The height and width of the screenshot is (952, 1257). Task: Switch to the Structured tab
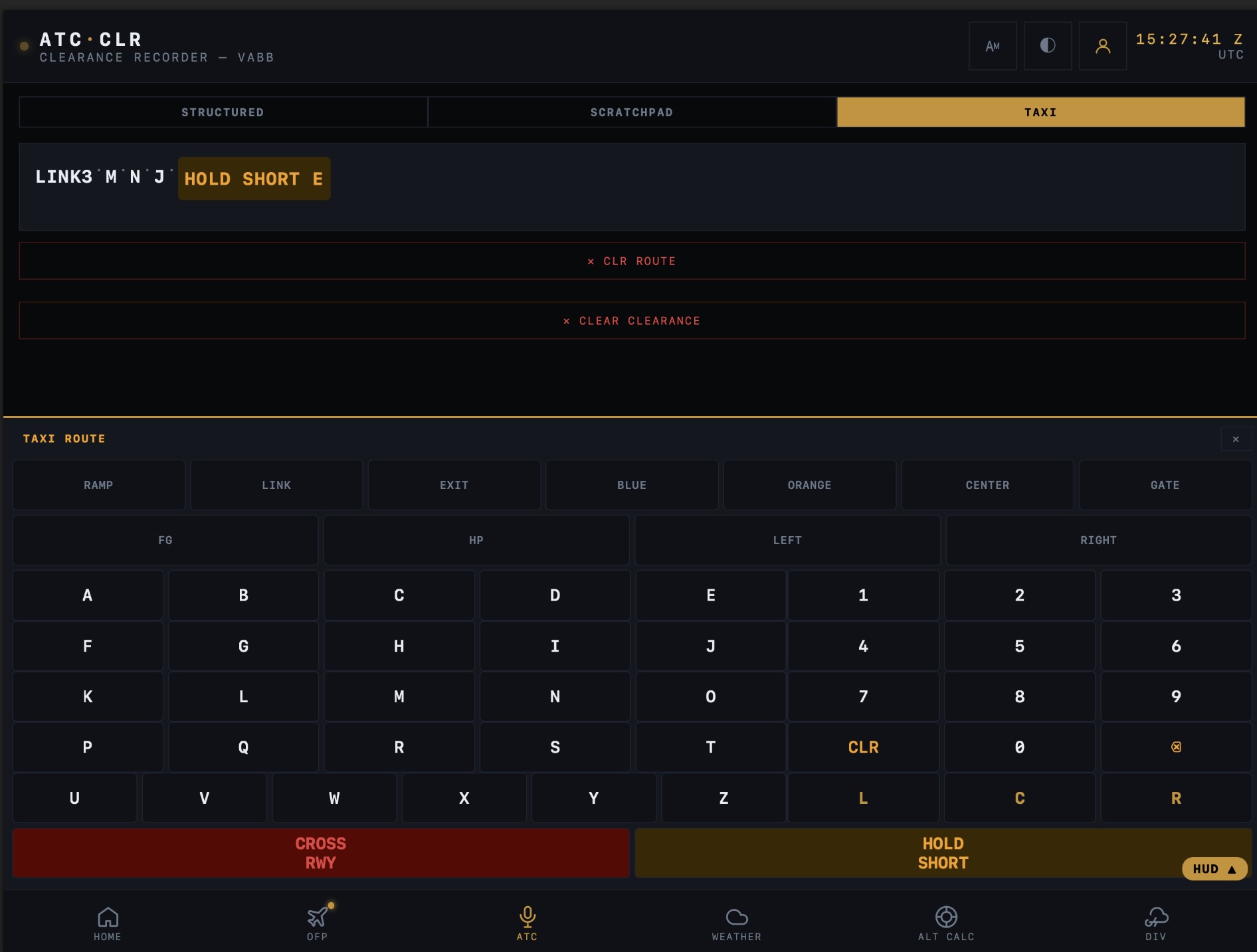coord(223,112)
